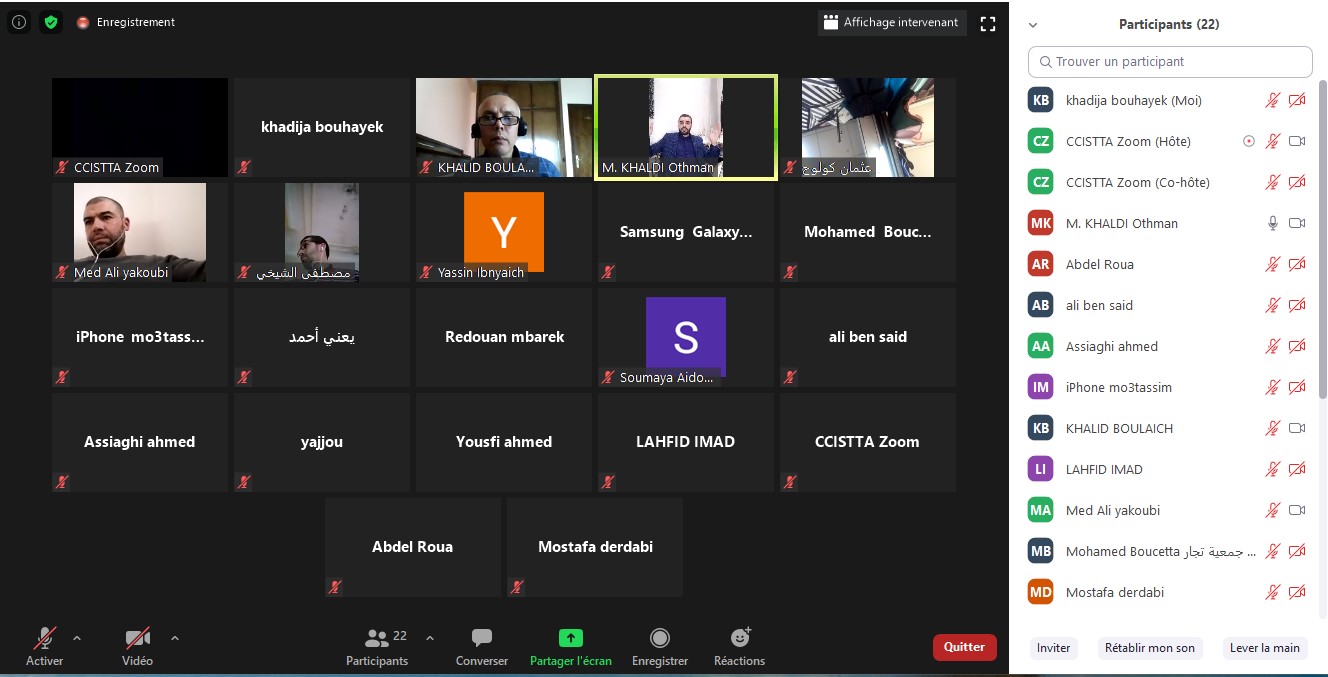Click muted mic icon on LAHFID IMAD tile
Screen dimensions: 1328x677
(x=608, y=481)
